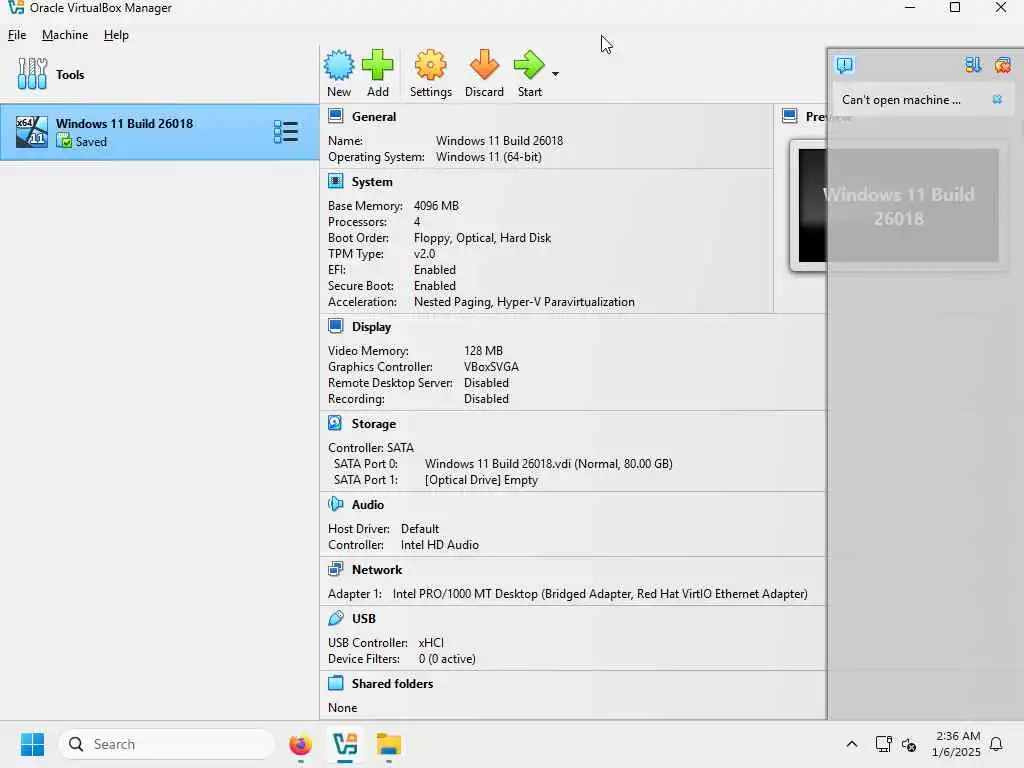Expand the Can't open machine notification
Viewport: 1024px width, 768px height.
pos(901,99)
